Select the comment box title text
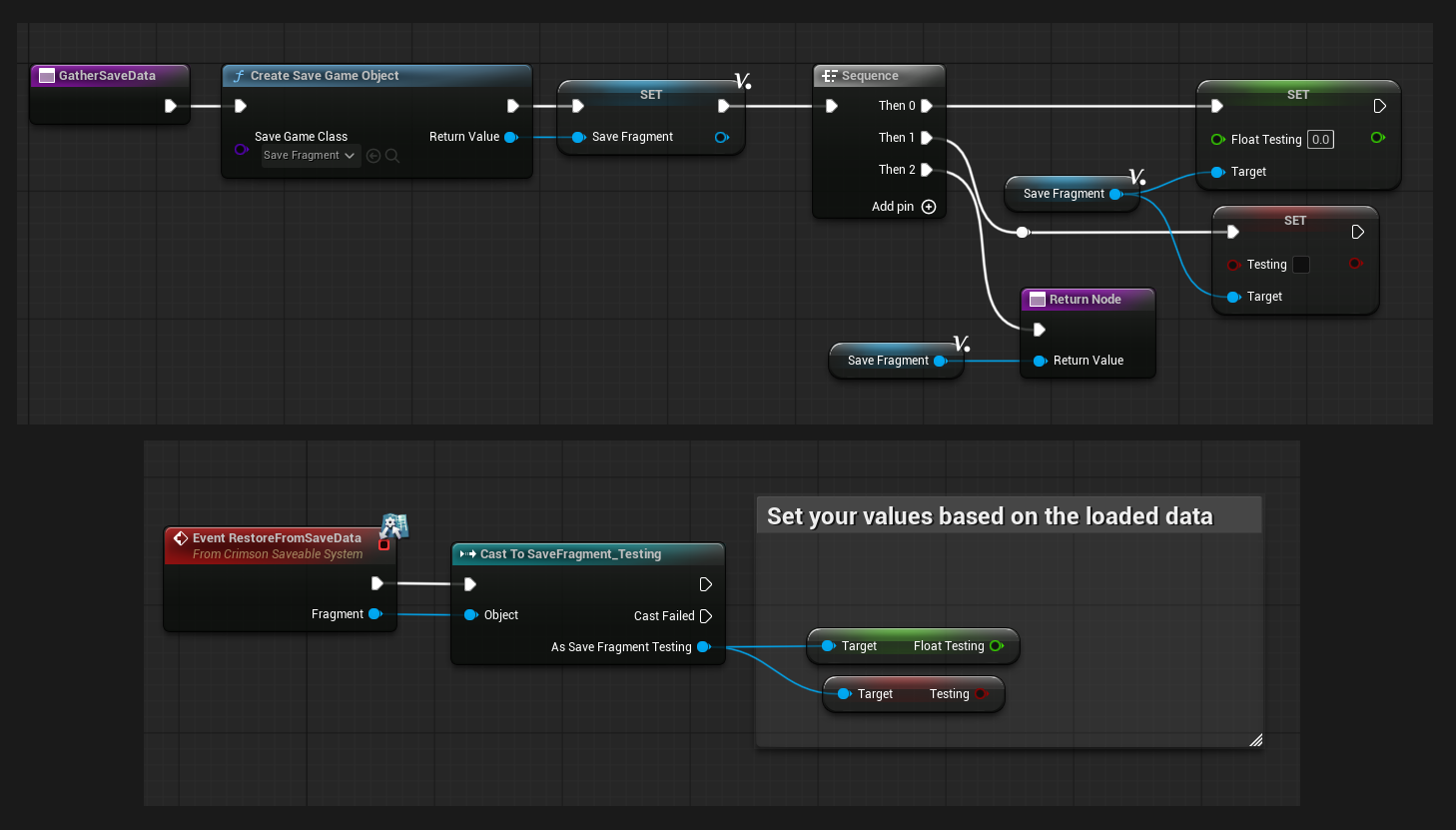1456x830 pixels. coord(990,516)
